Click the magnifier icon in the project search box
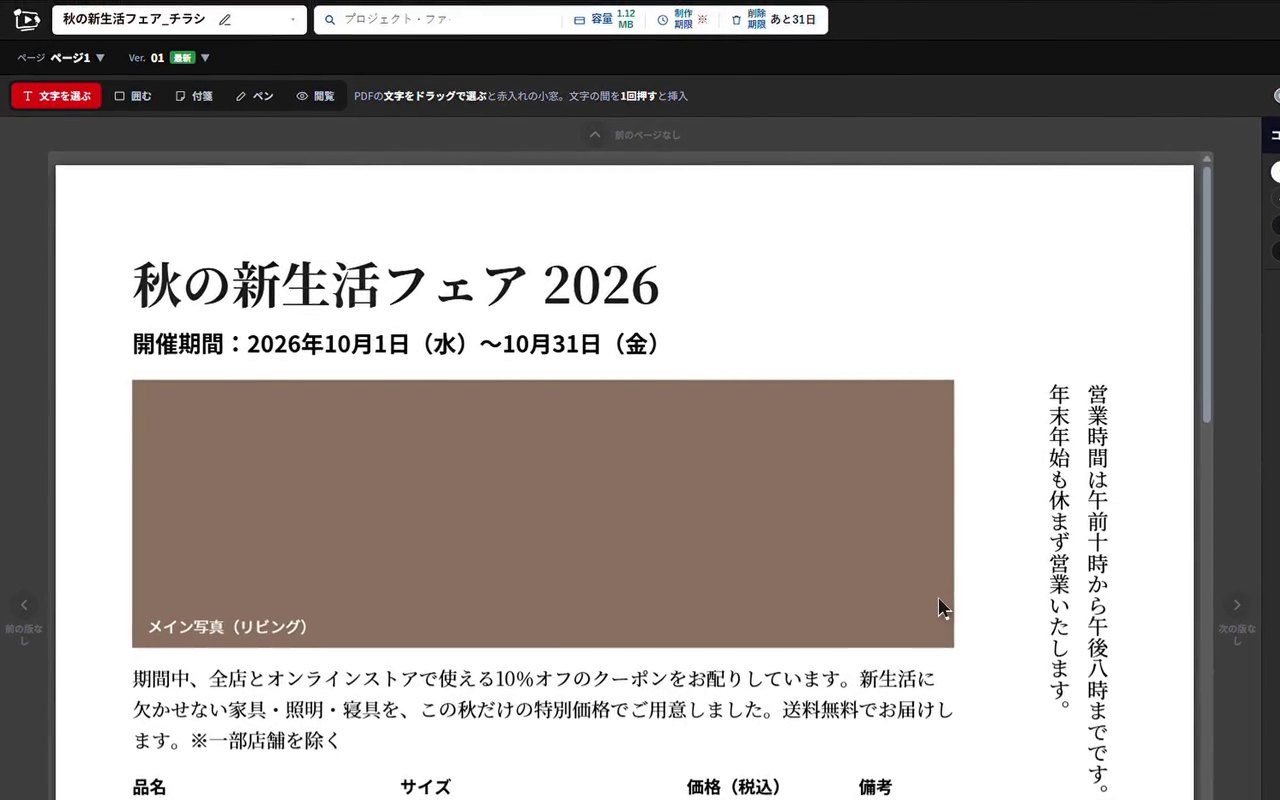 click(330, 20)
